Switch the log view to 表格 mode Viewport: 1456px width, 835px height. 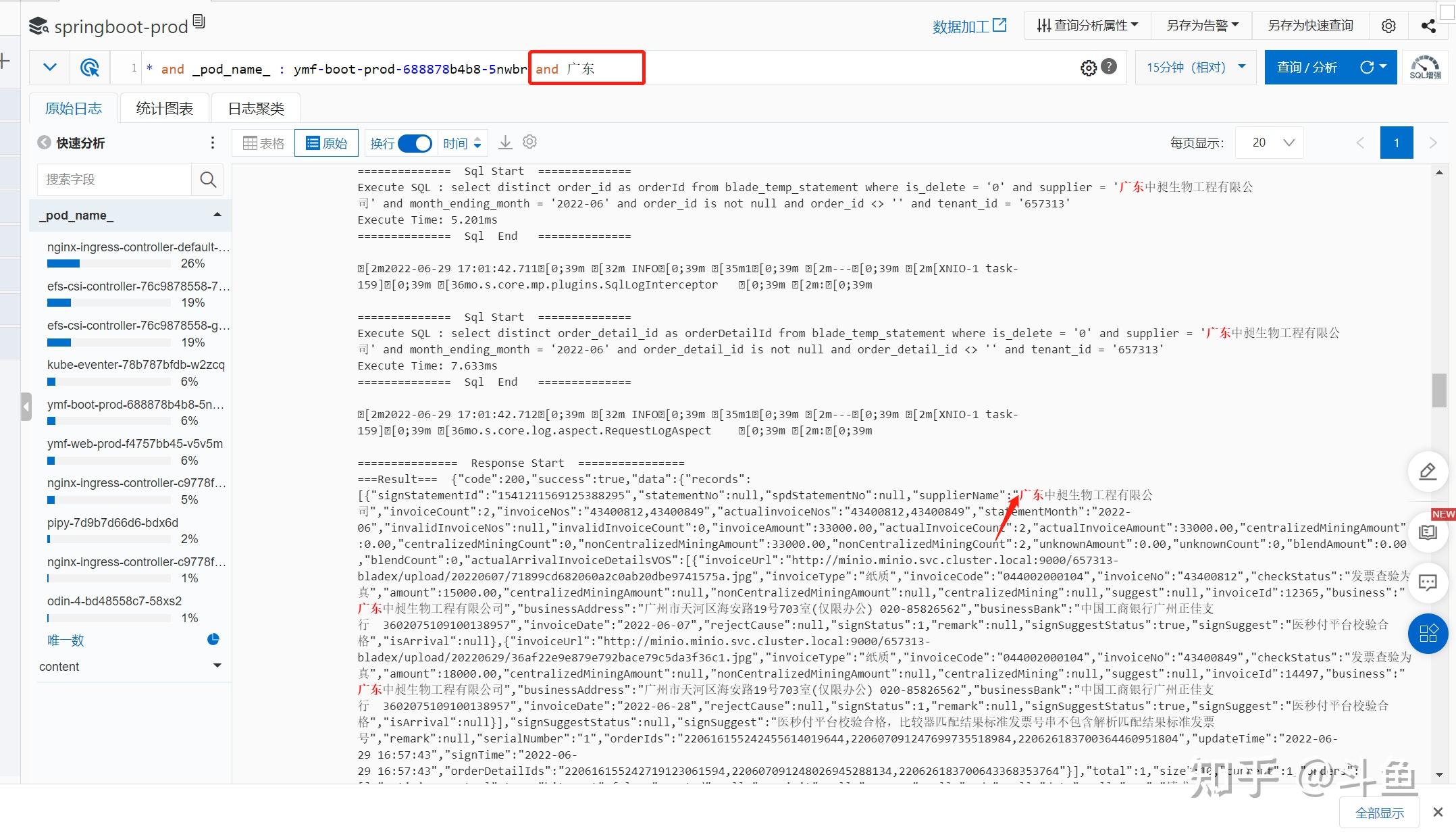pos(263,143)
